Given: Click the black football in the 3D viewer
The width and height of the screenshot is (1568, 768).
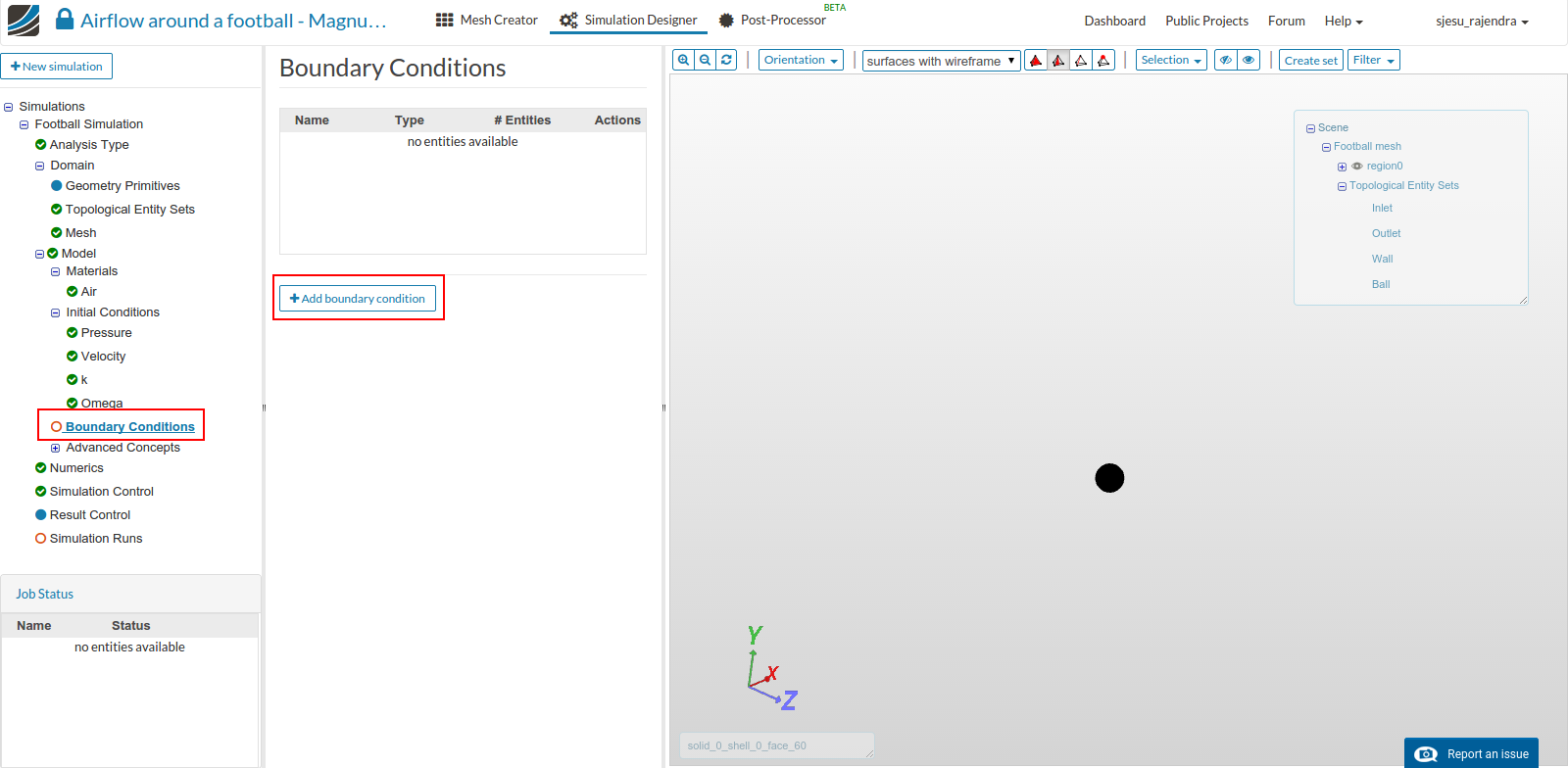Looking at the screenshot, I should pos(1109,478).
